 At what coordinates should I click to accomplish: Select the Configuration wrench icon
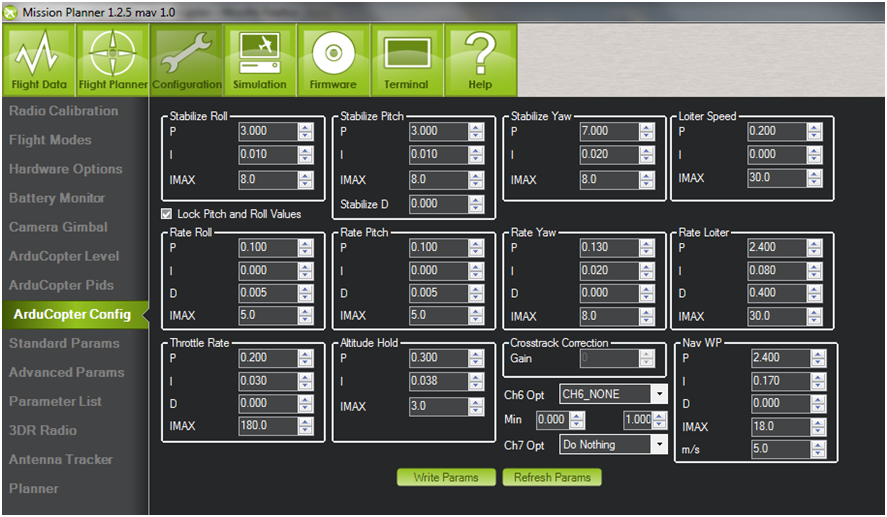point(186,60)
